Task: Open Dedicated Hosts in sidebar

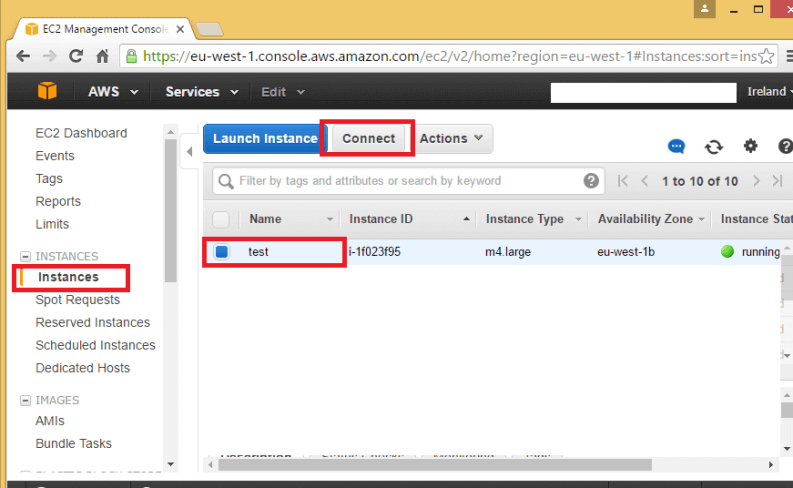Action: pos(82,368)
